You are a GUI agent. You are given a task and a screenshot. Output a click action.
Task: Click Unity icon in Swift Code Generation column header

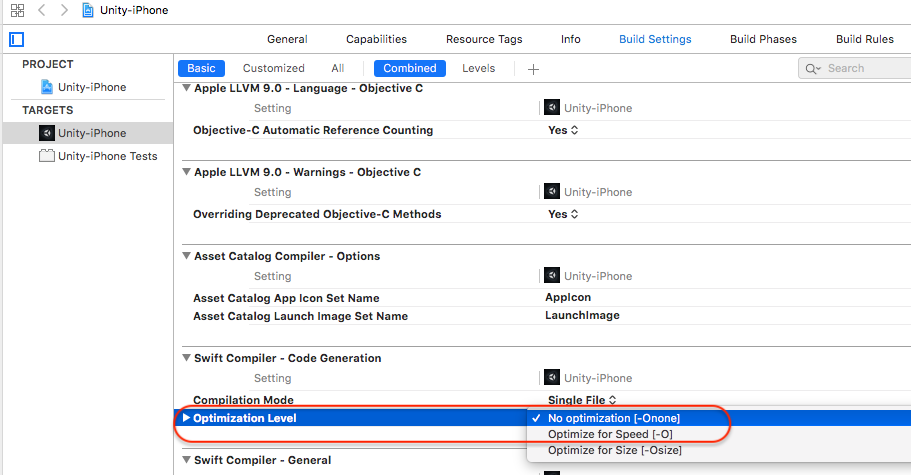(x=551, y=377)
